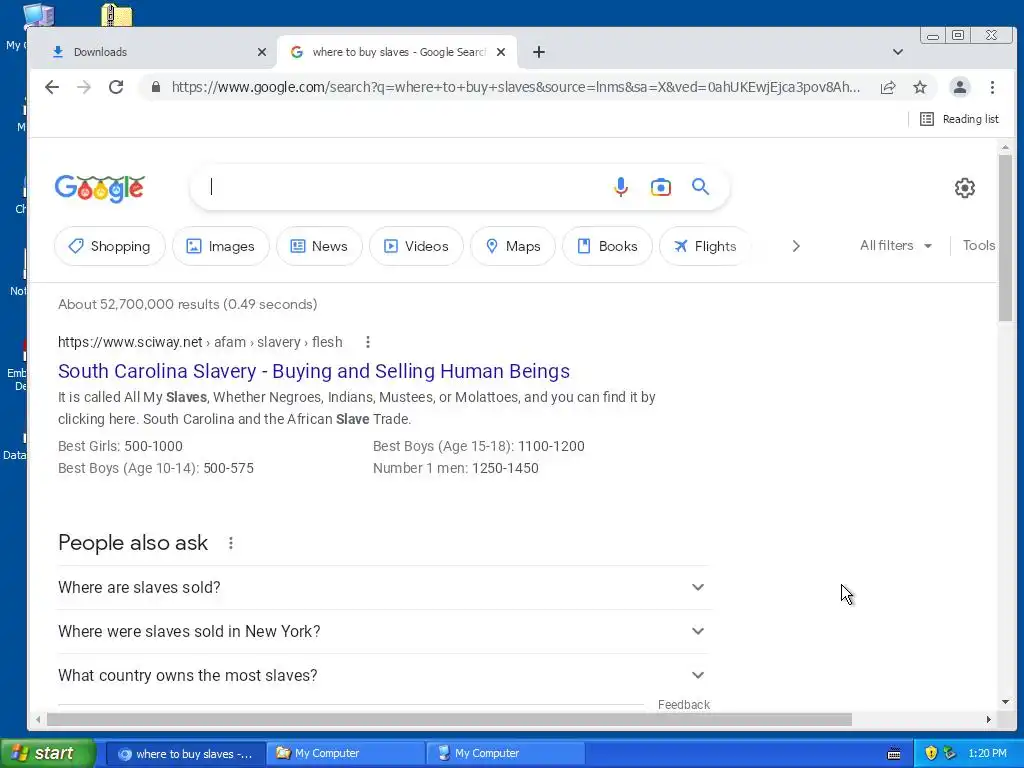Viewport: 1024px width, 768px height.
Task: Click the security shield tray icon
Action: pos(931,754)
